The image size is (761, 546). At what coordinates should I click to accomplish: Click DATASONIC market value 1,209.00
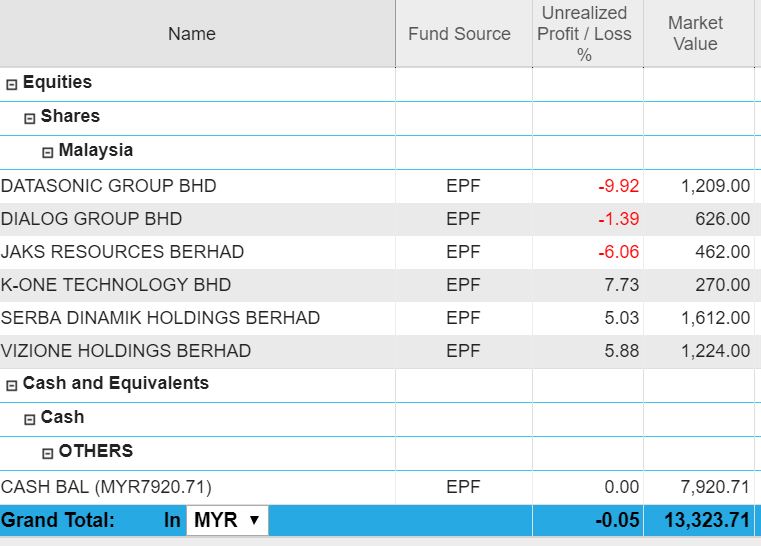point(715,186)
